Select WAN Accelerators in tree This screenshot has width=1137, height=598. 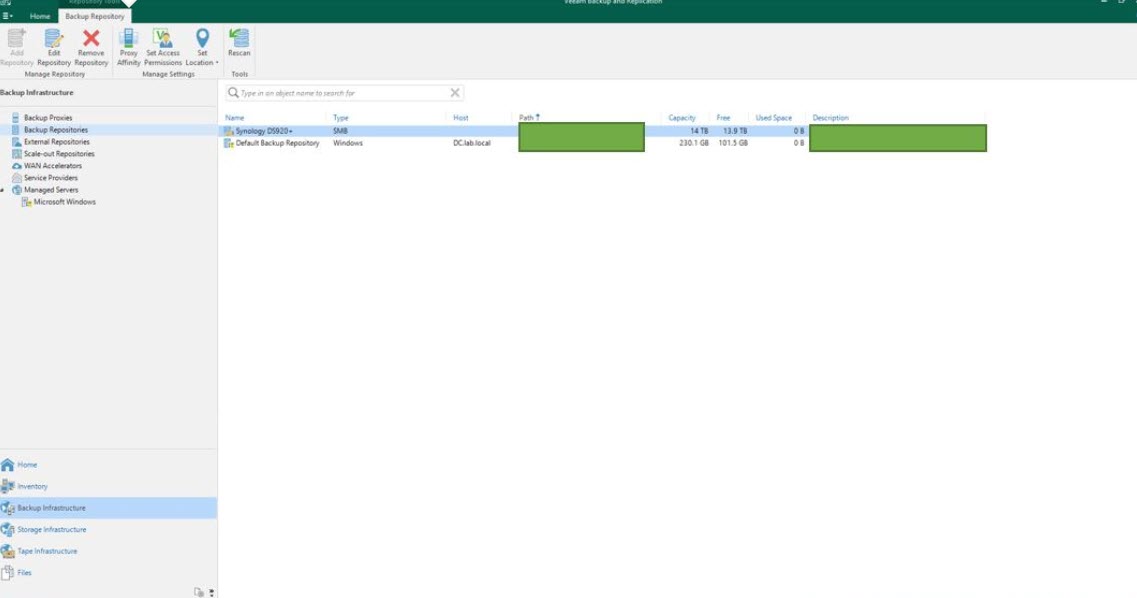tap(52, 166)
